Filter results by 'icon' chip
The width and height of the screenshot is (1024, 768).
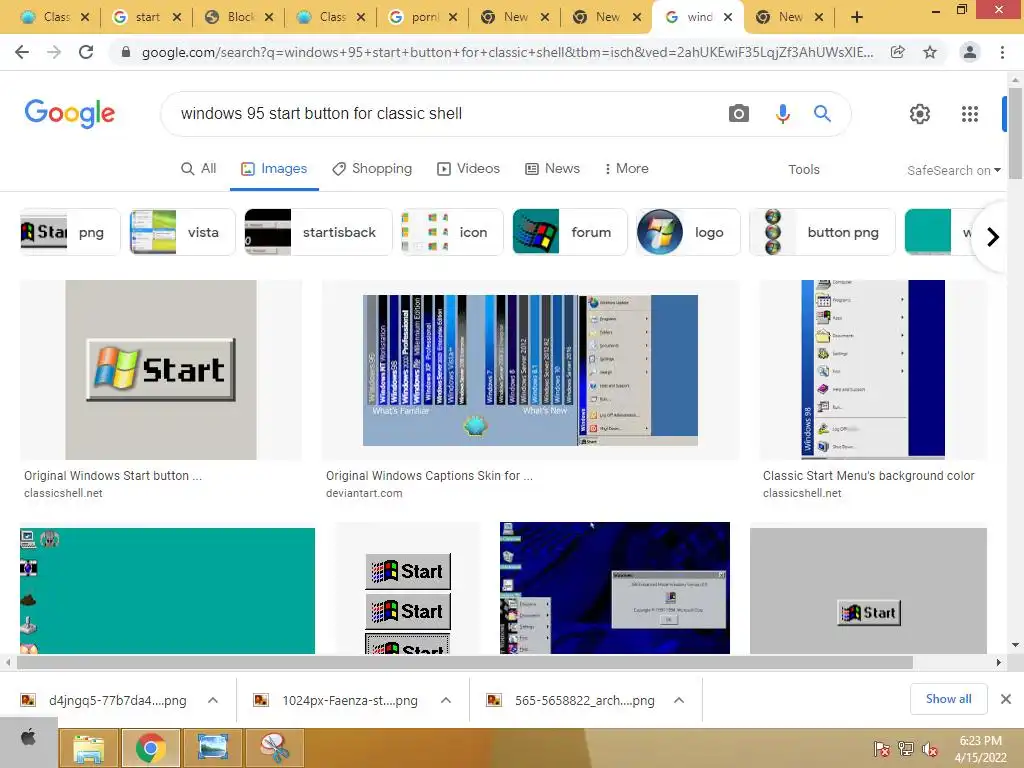(x=452, y=232)
